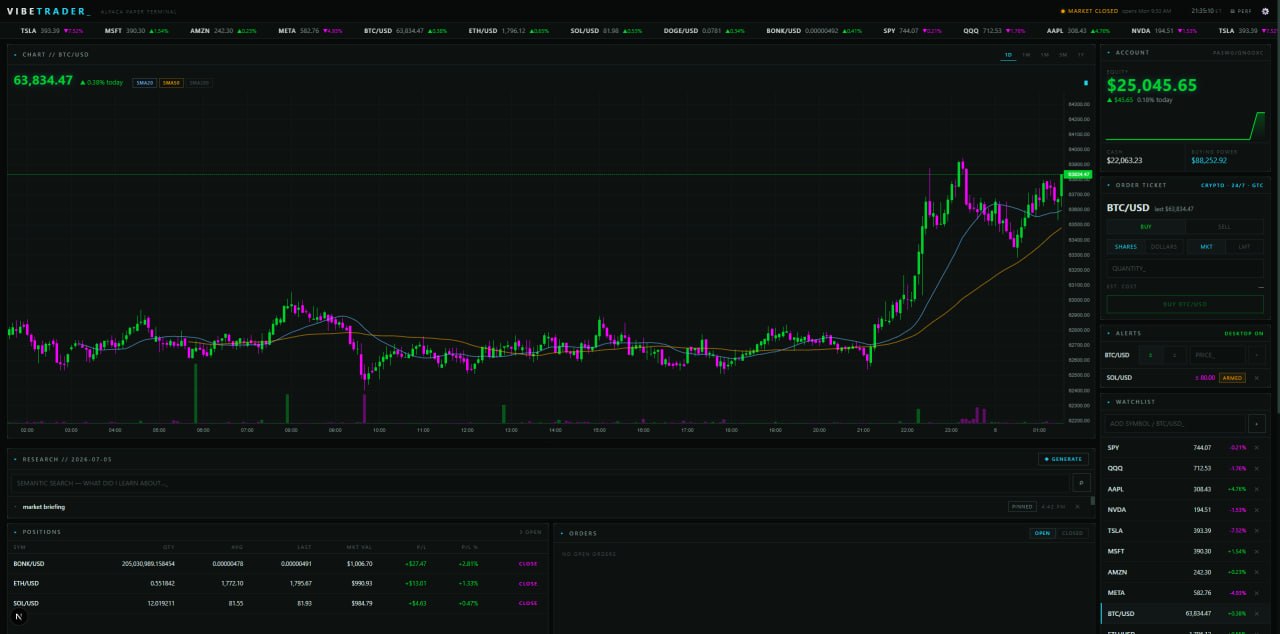Click the semantic search input field
This screenshot has height=634, width=1280.
540,483
